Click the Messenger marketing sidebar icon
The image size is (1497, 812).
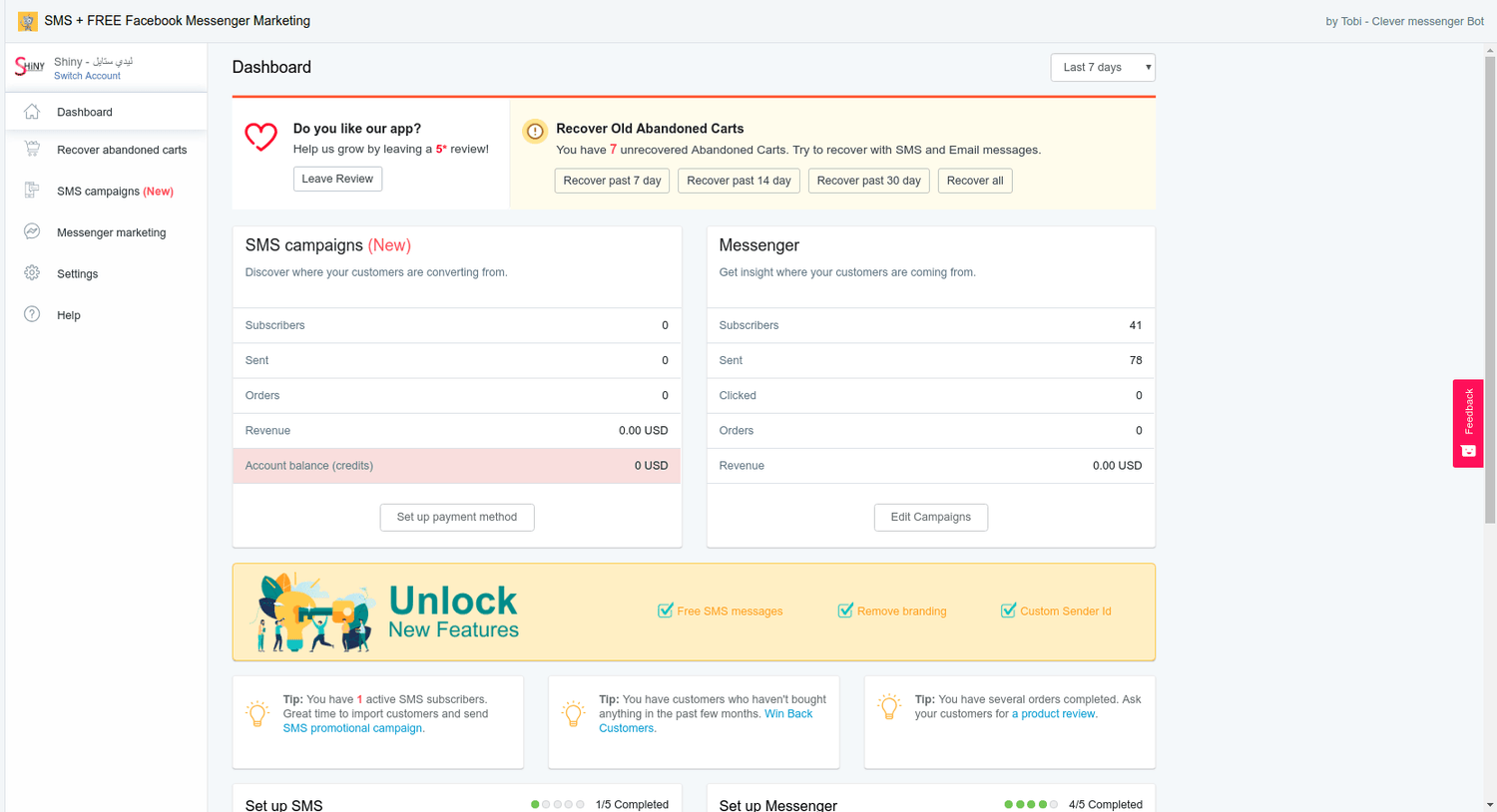(x=32, y=231)
